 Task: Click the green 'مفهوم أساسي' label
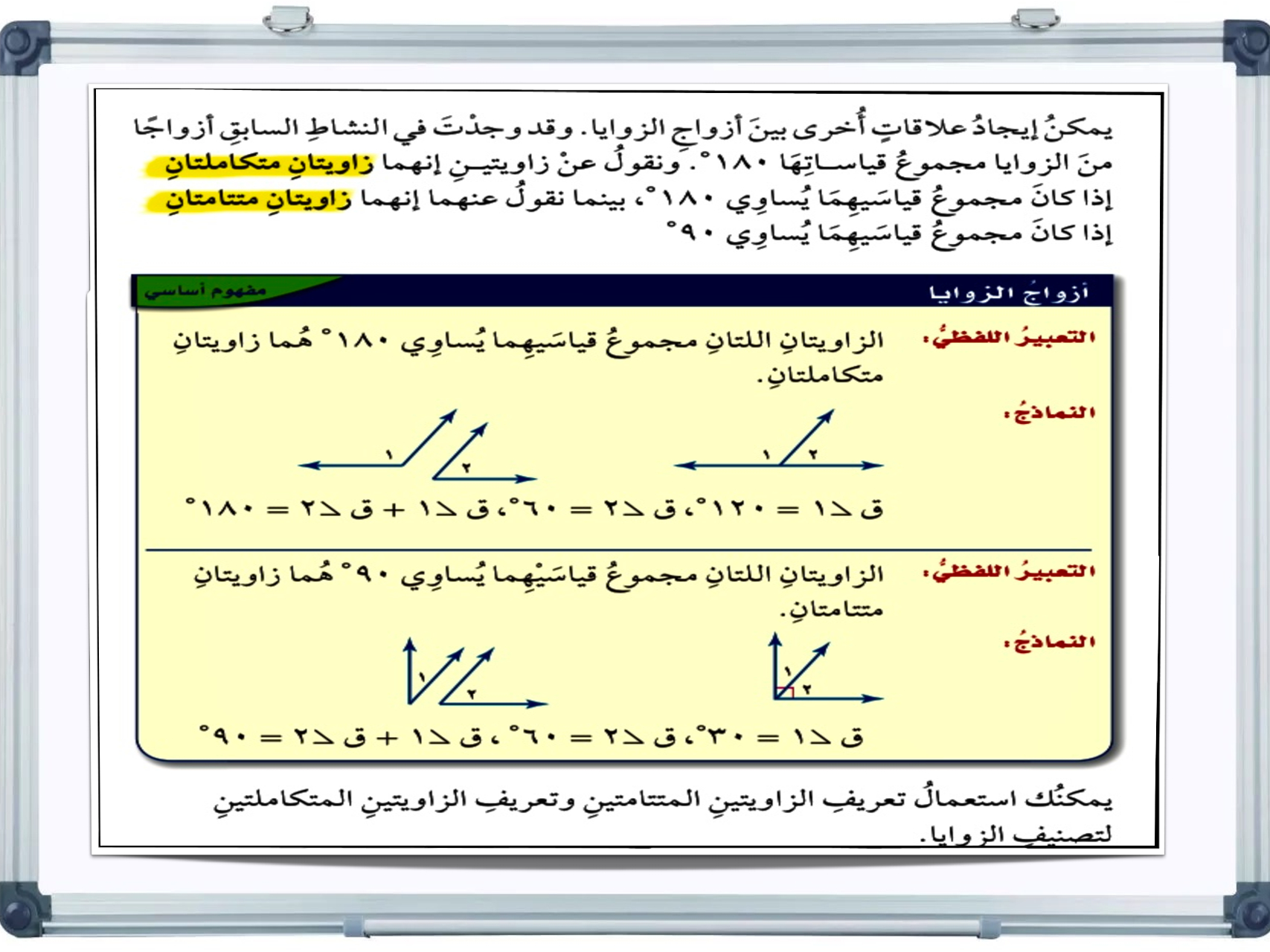click(x=206, y=290)
